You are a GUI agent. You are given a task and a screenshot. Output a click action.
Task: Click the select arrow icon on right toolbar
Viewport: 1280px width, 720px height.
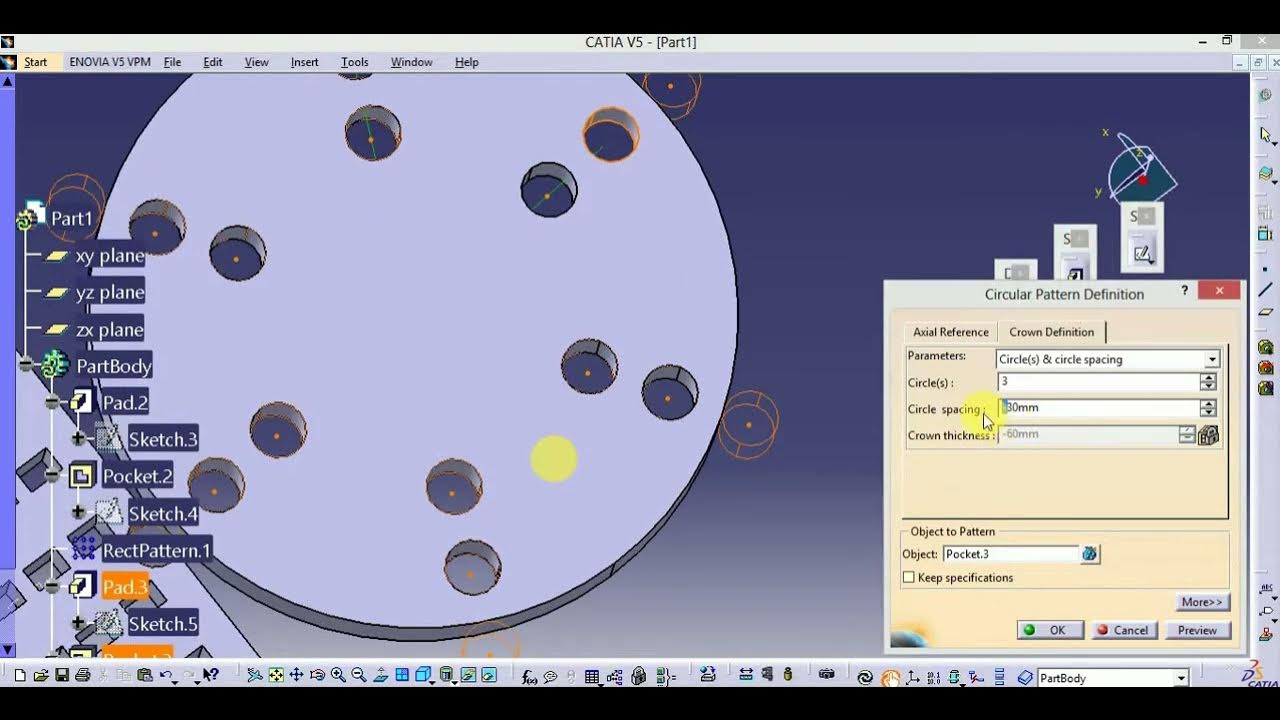tap(1265, 134)
